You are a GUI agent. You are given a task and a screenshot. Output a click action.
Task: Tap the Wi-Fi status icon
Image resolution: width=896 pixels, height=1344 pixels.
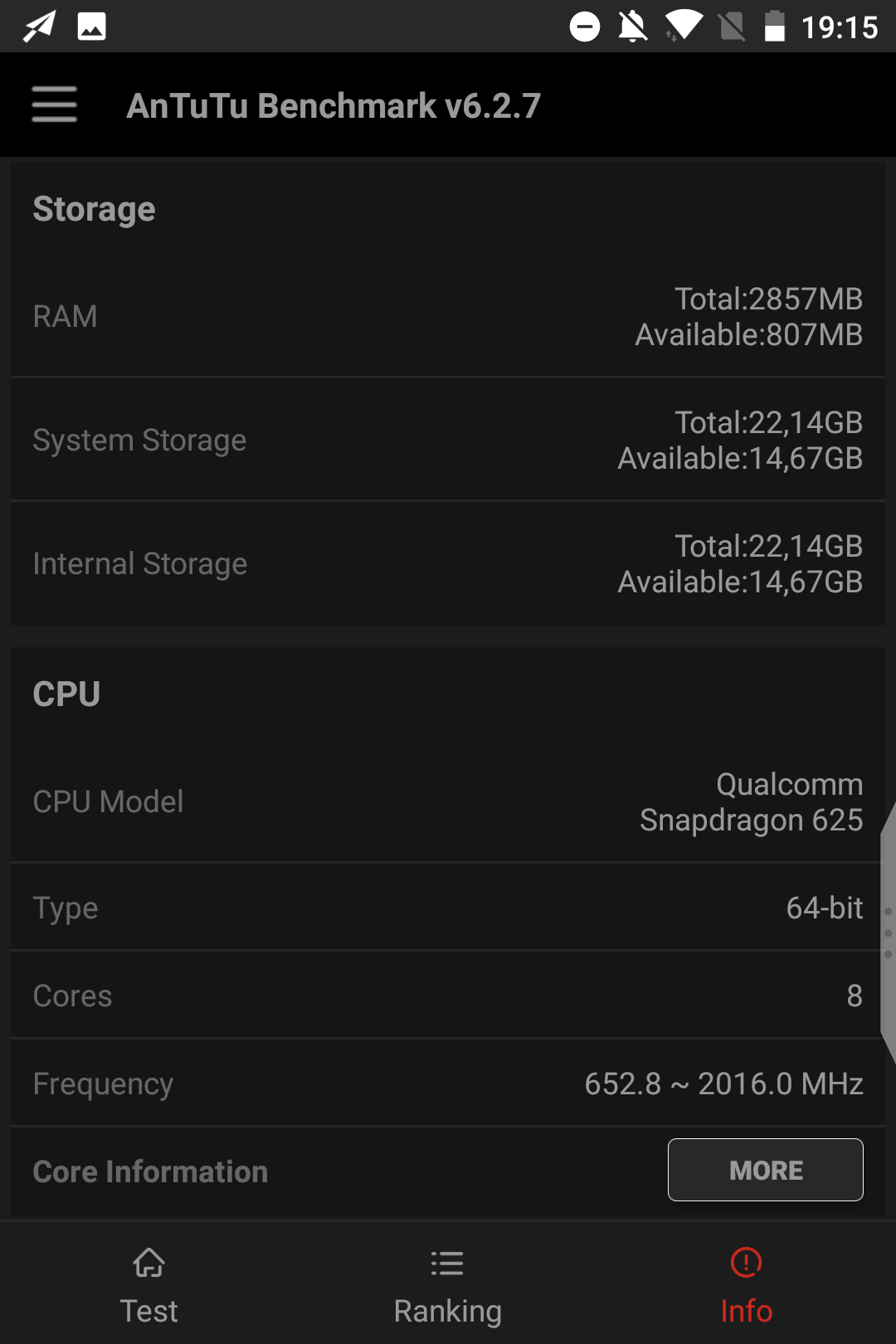684,26
